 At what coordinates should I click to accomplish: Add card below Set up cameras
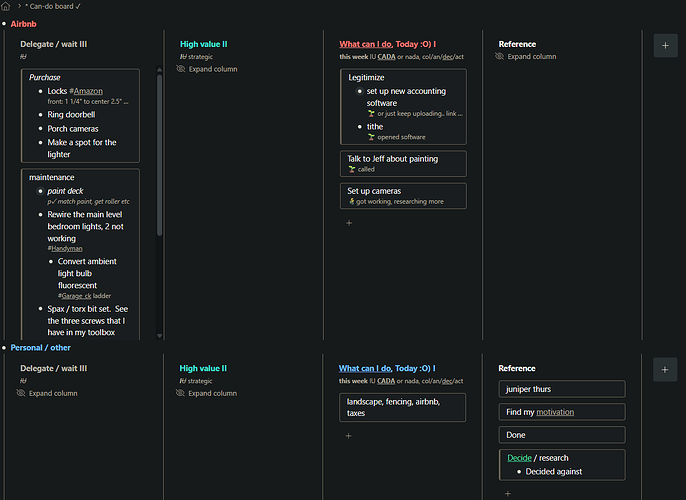(349, 223)
